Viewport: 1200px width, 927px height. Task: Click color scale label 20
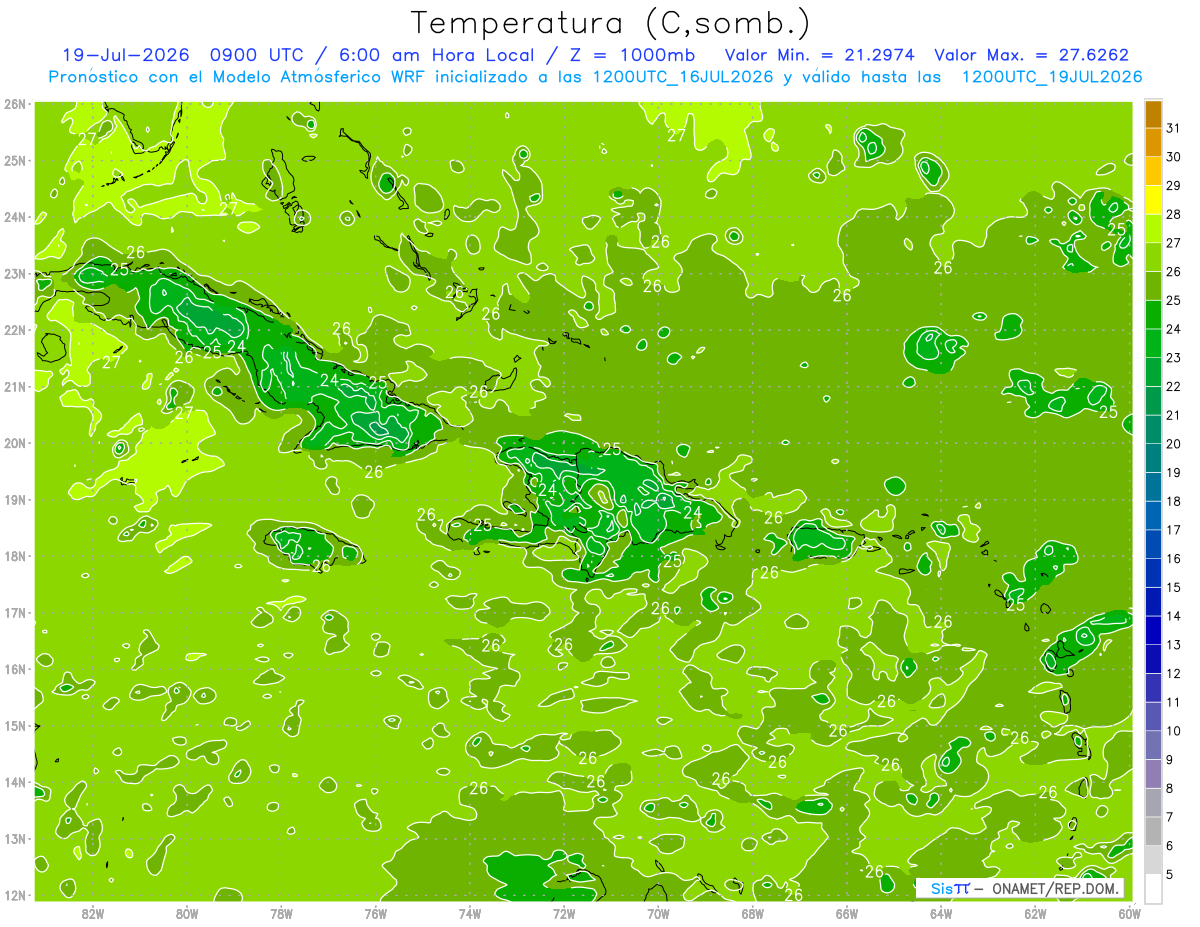tap(1174, 444)
